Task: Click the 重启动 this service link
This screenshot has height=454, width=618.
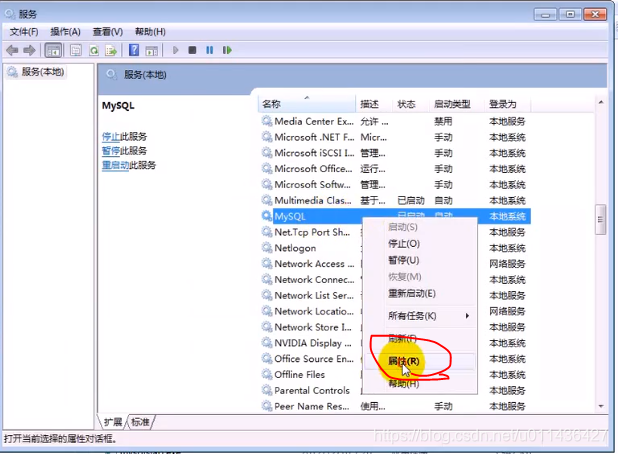Action: click(x=115, y=165)
